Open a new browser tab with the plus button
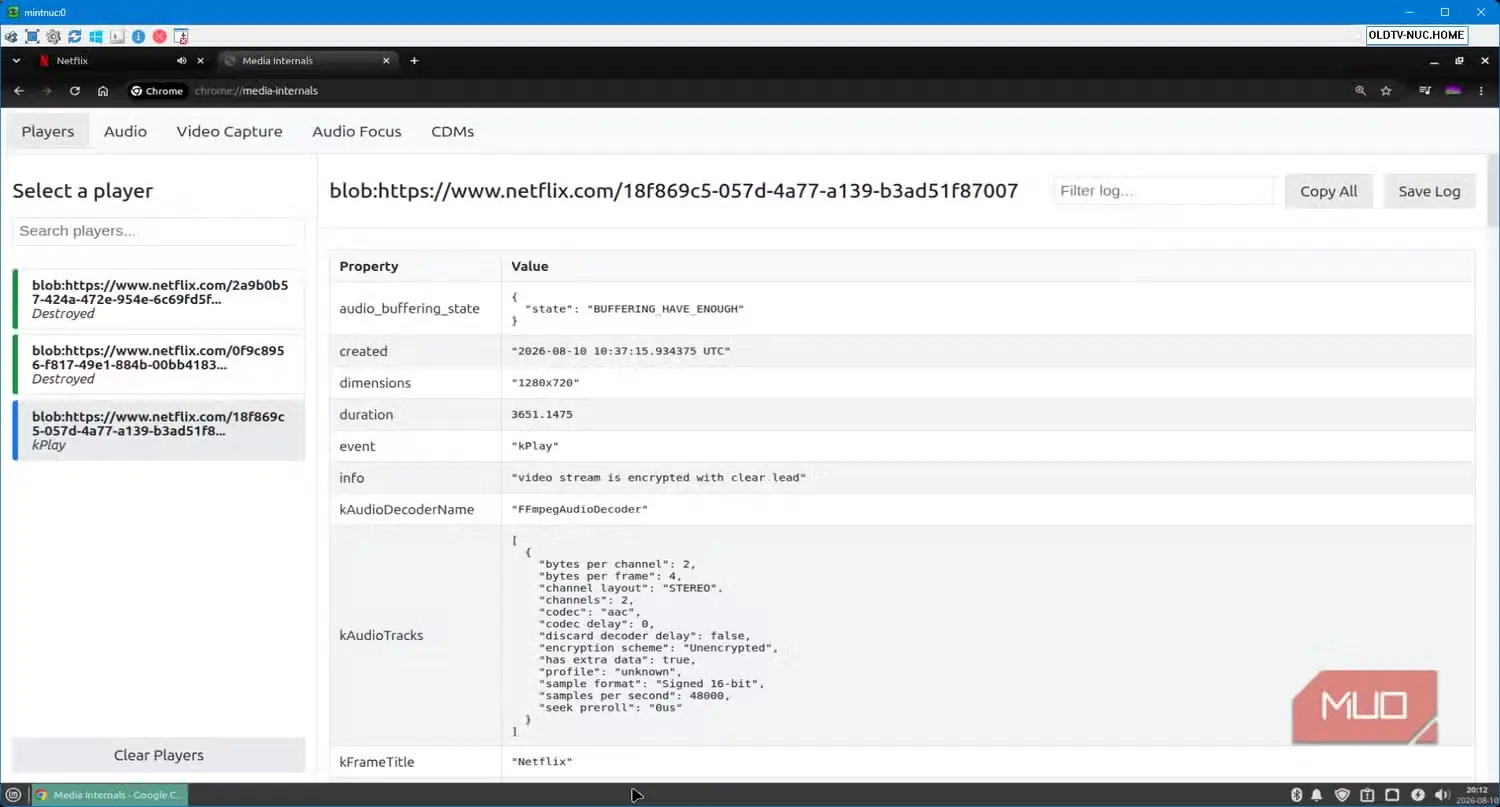The height and width of the screenshot is (807, 1500). tap(414, 61)
